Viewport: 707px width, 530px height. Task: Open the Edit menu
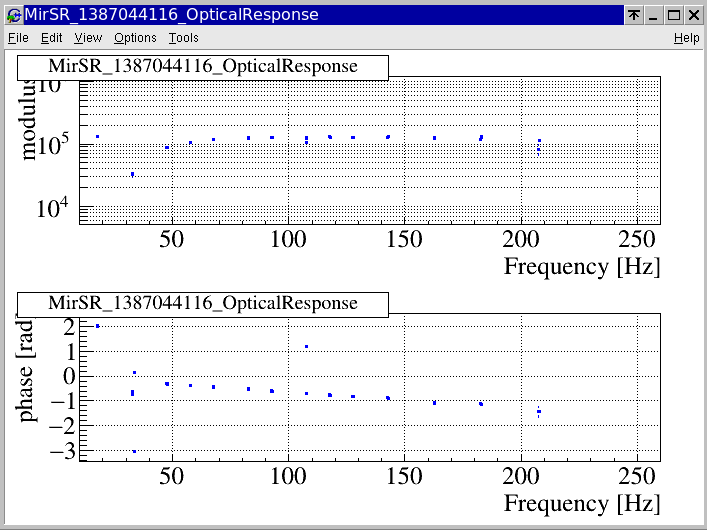coord(51,38)
